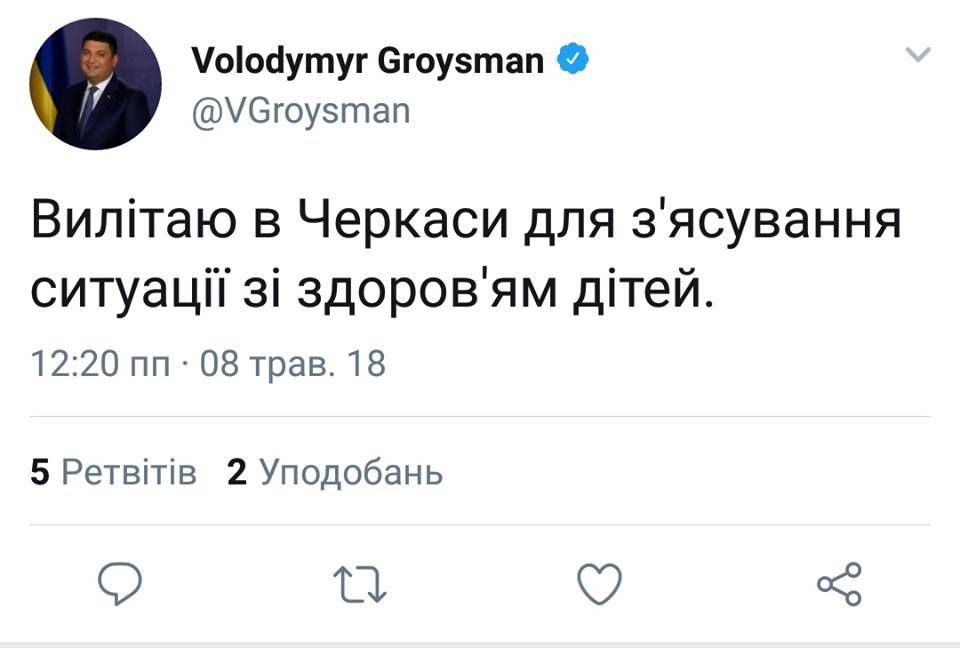Tap the share icon below the tweet
This screenshot has height=648, width=960.
(839, 584)
